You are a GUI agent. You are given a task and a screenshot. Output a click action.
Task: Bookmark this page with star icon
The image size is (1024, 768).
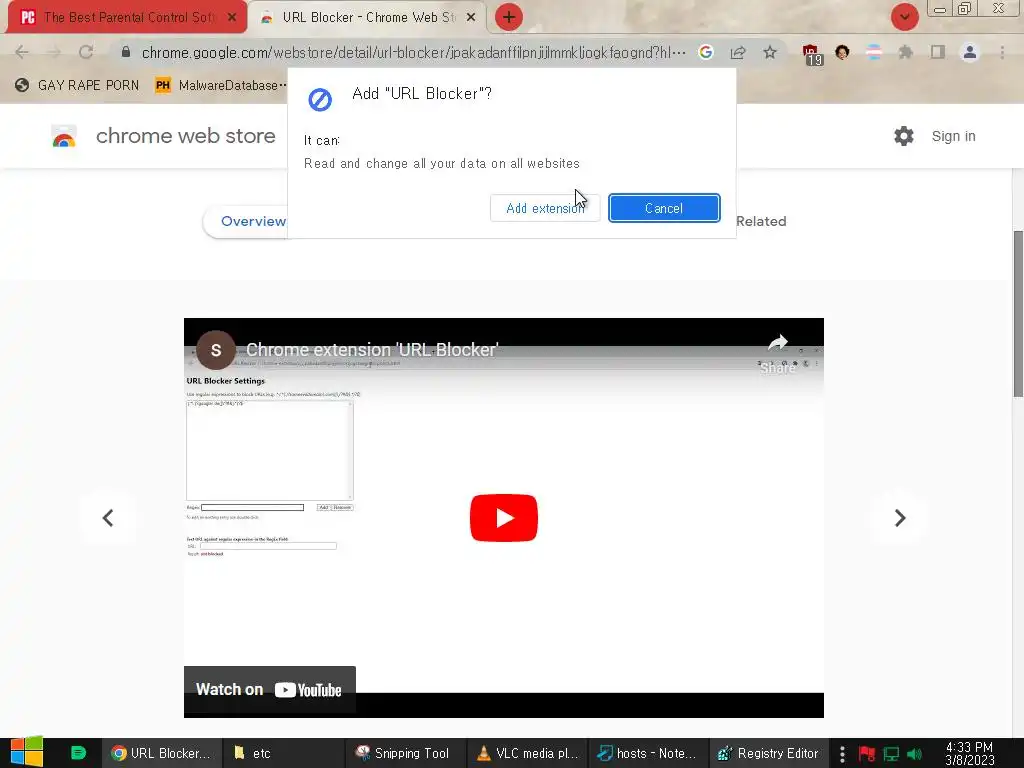coord(770,52)
